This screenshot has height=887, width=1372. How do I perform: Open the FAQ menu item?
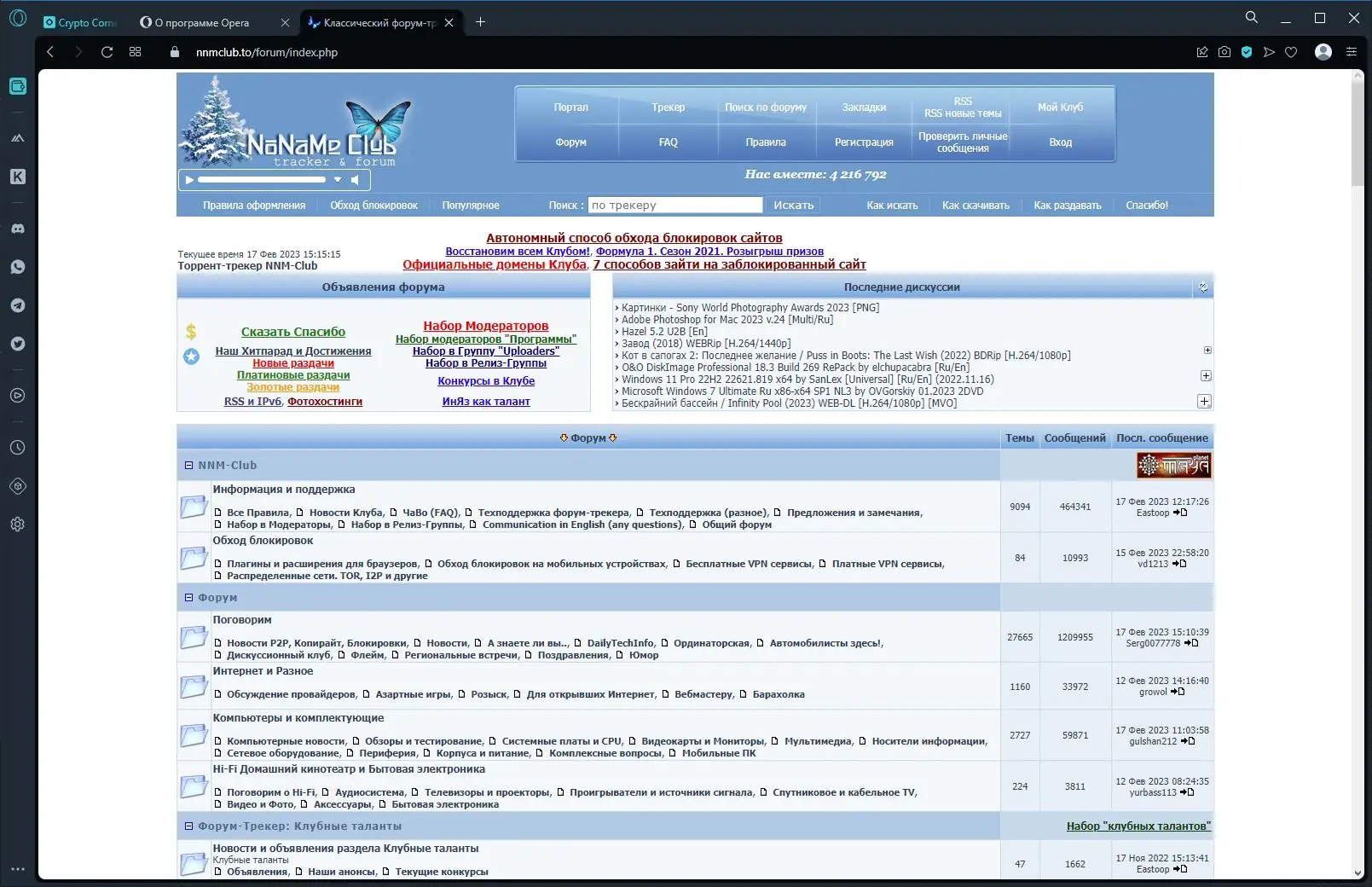coord(668,142)
